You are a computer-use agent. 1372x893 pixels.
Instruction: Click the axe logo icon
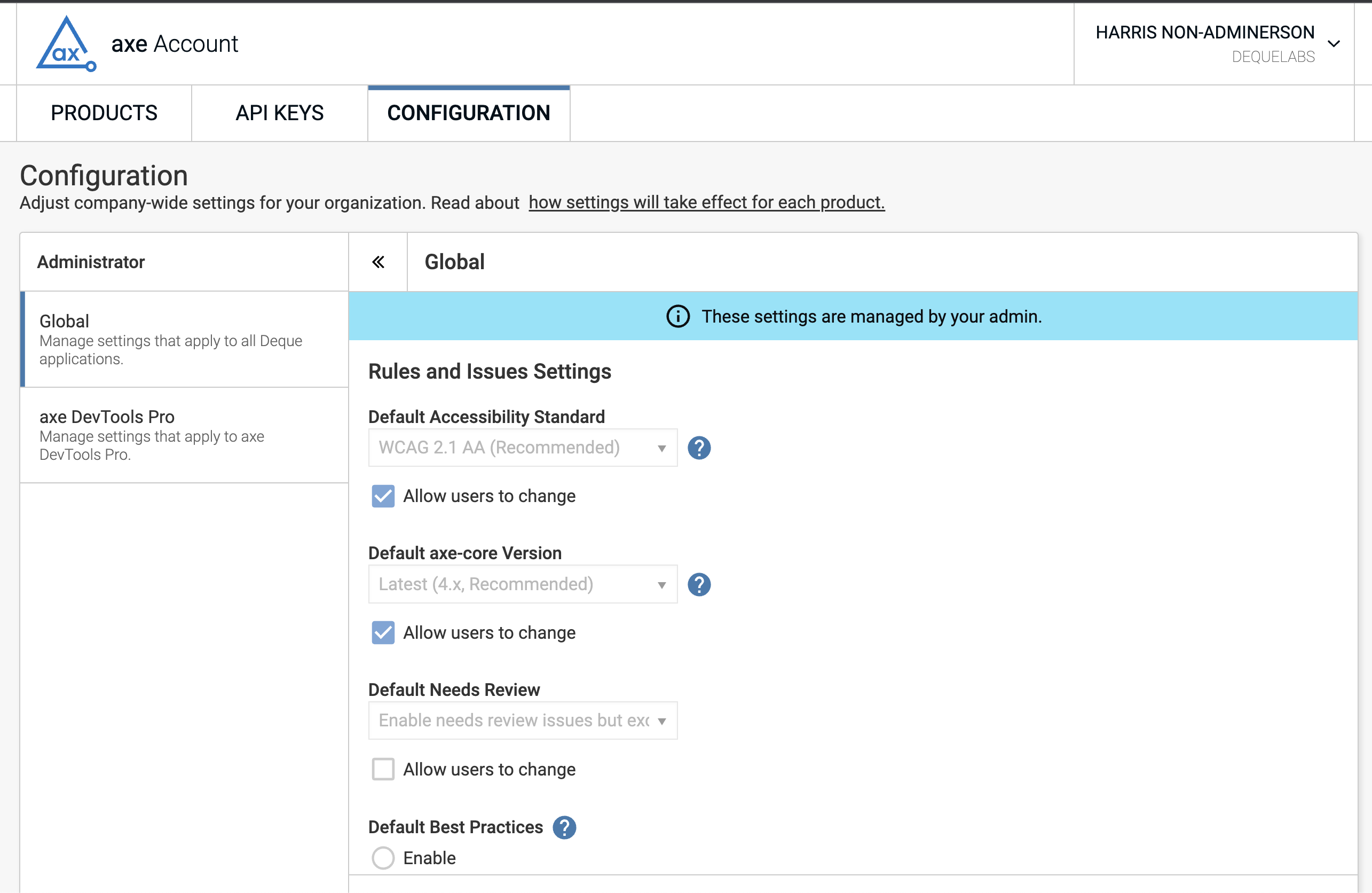click(x=66, y=44)
